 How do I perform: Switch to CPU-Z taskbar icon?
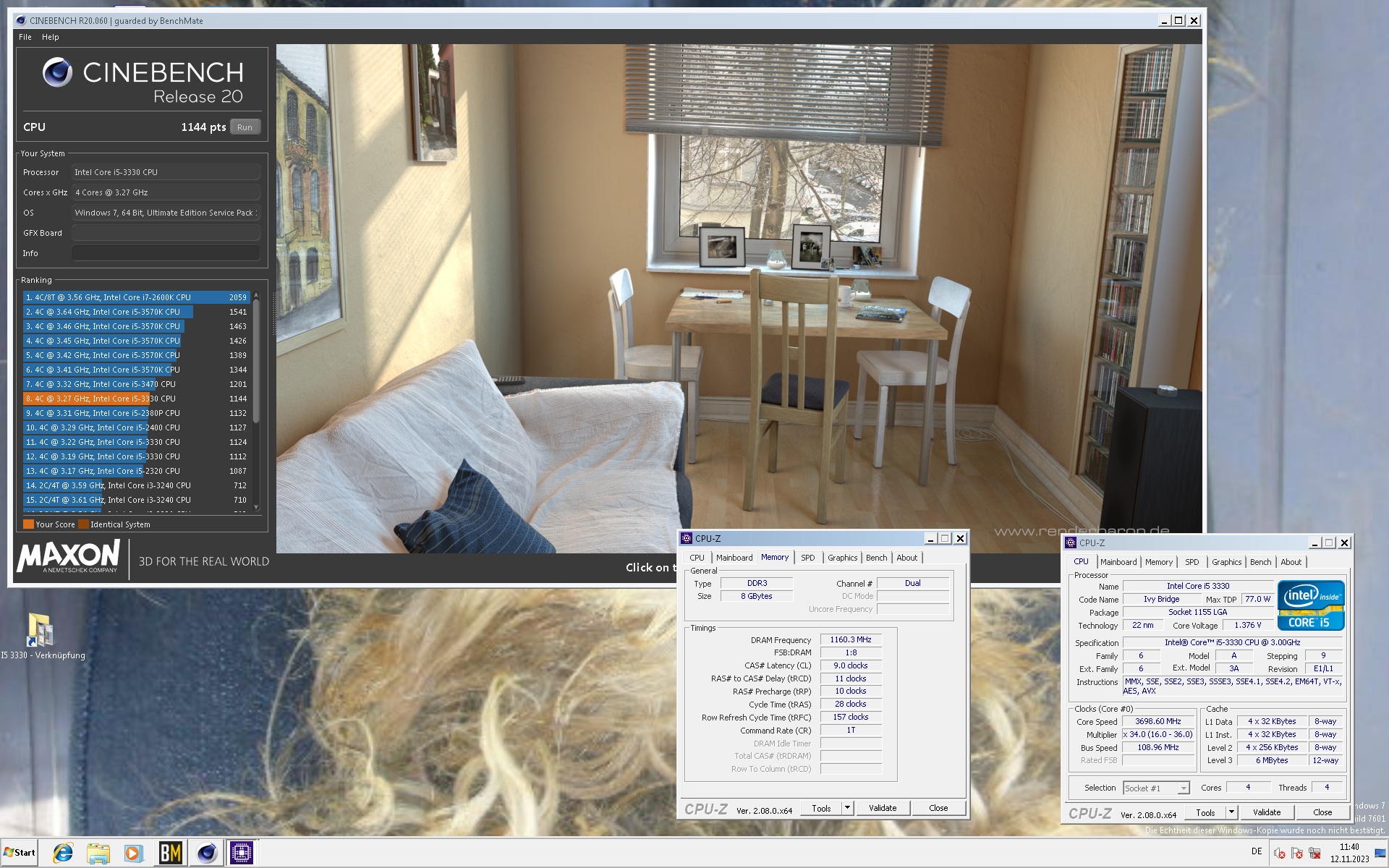pos(242,854)
